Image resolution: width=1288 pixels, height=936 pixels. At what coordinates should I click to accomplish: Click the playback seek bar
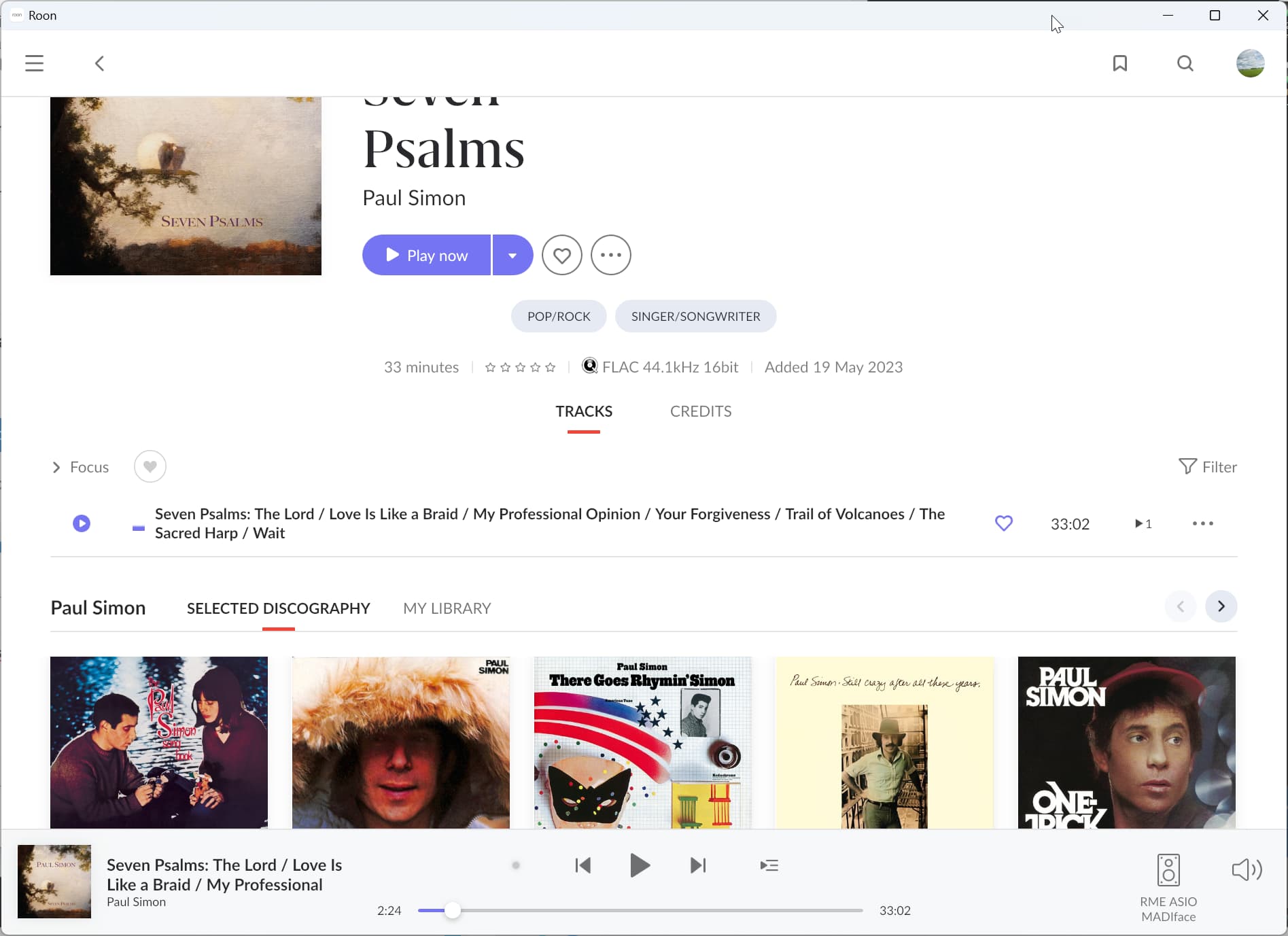[640, 910]
